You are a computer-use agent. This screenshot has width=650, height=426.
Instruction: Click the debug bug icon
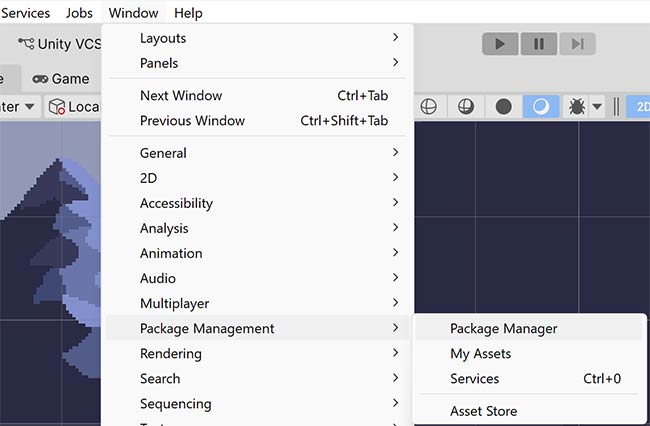pyautogui.click(x=577, y=107)
